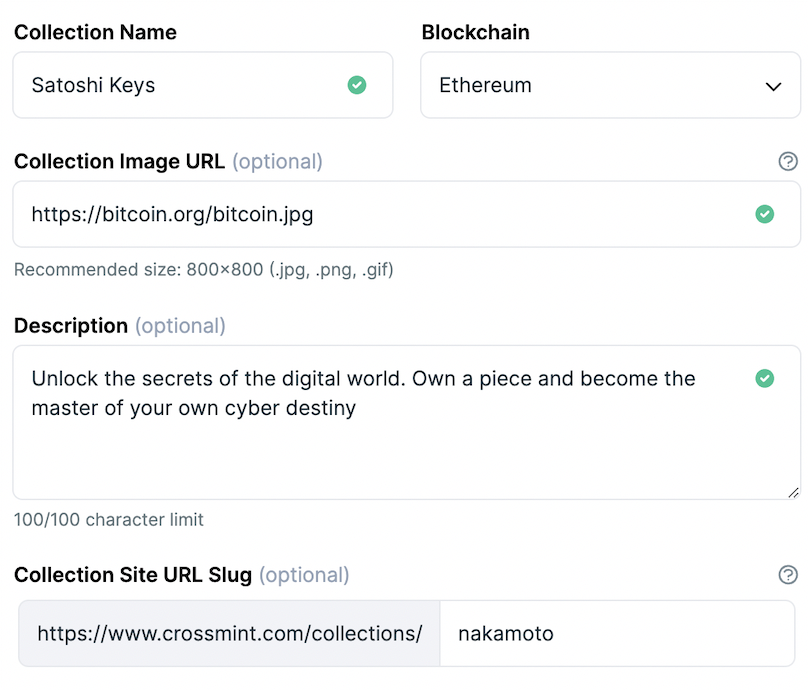Click the Collection Site URL Slug label
Image resolution: width=808 pixels, height=690 pixels.
133,574
